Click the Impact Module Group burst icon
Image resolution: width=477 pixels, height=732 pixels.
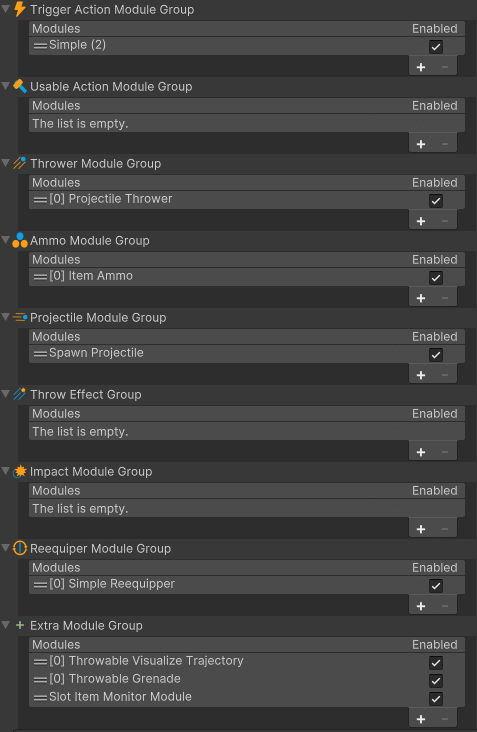[x=20, y=471]
